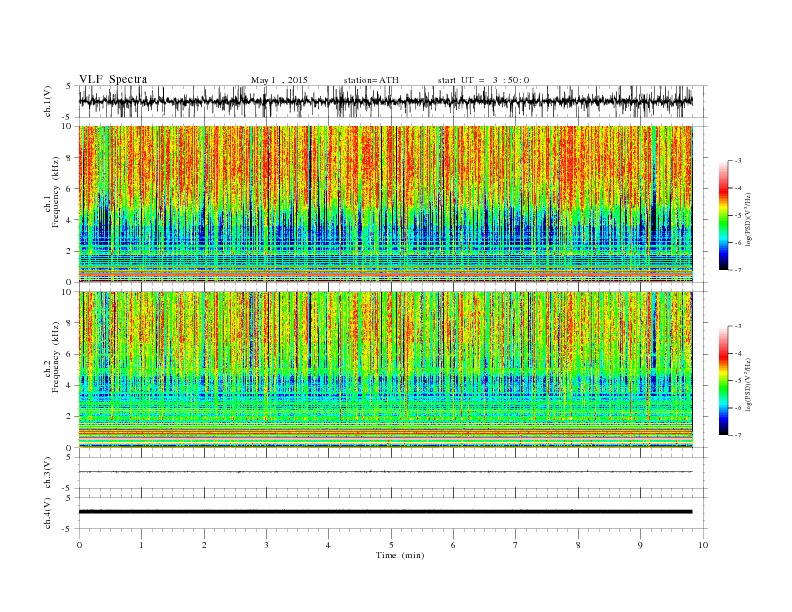Image resolution: width=792 pixels, height=612 pixels.
Task: Click the "2" kHz tick of ch.1 spectrogram
Action: [69, 251]
